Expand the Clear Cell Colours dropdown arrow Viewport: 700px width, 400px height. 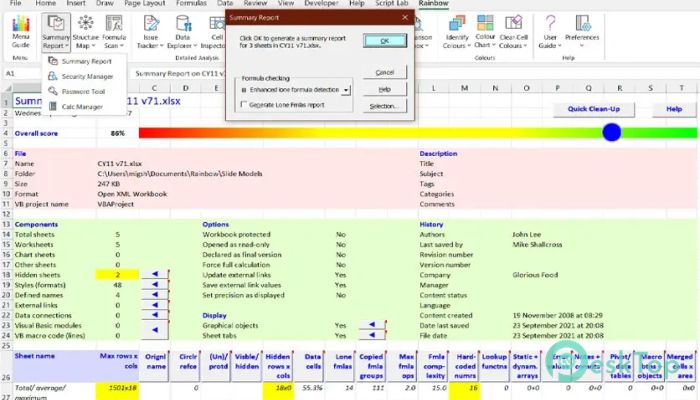click(x=525, y=46)
